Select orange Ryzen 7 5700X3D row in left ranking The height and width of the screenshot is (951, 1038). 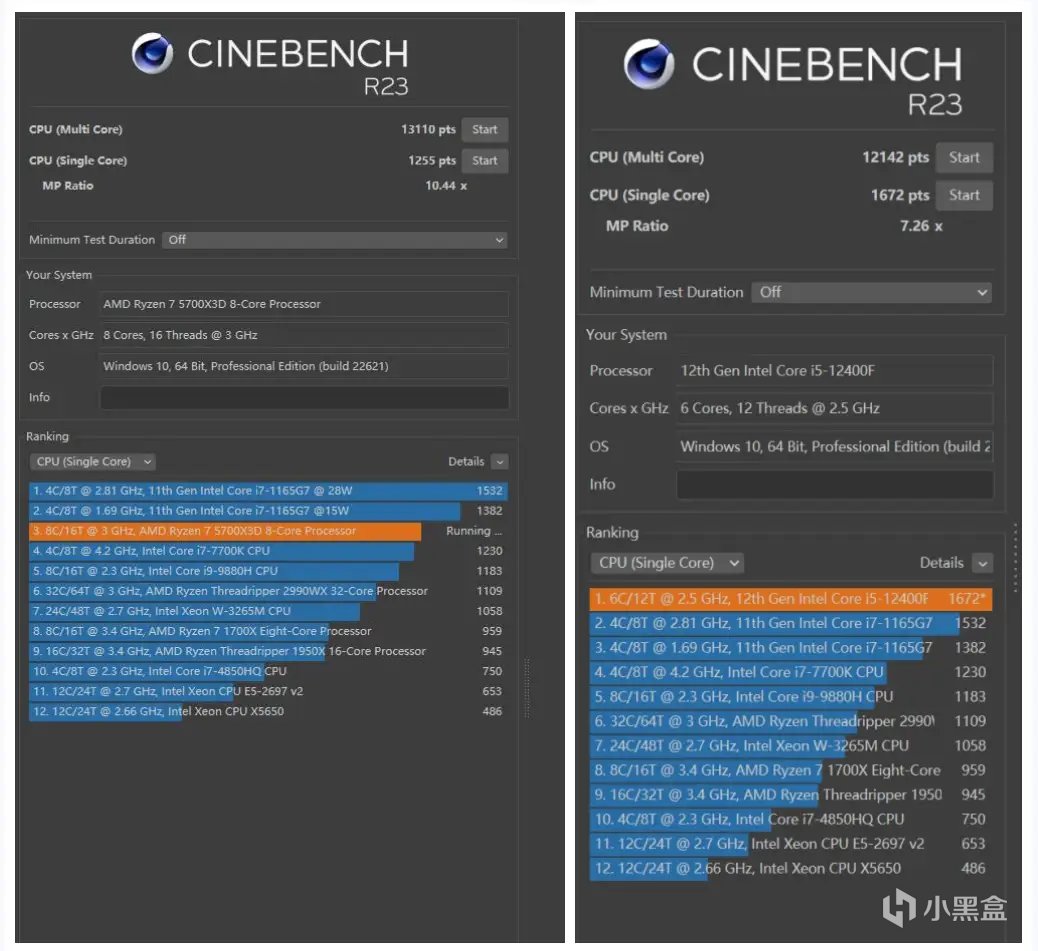[268, 531]
